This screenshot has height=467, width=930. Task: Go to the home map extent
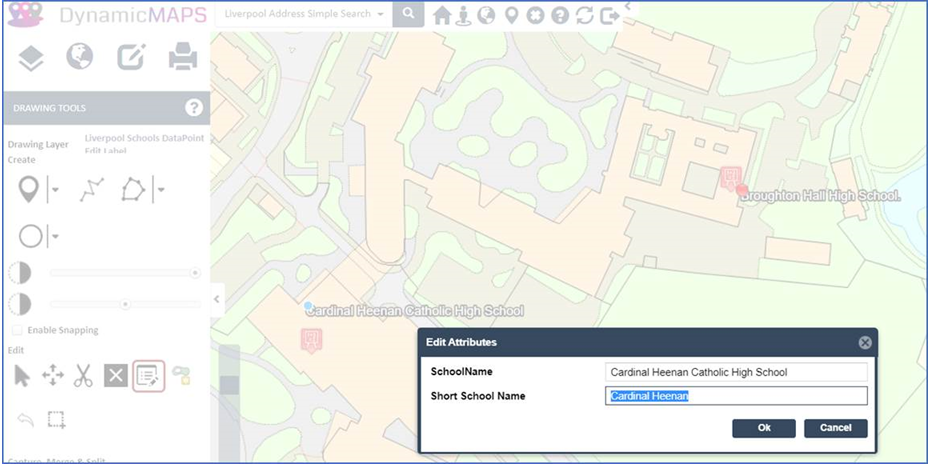click(x=442, y=15)
